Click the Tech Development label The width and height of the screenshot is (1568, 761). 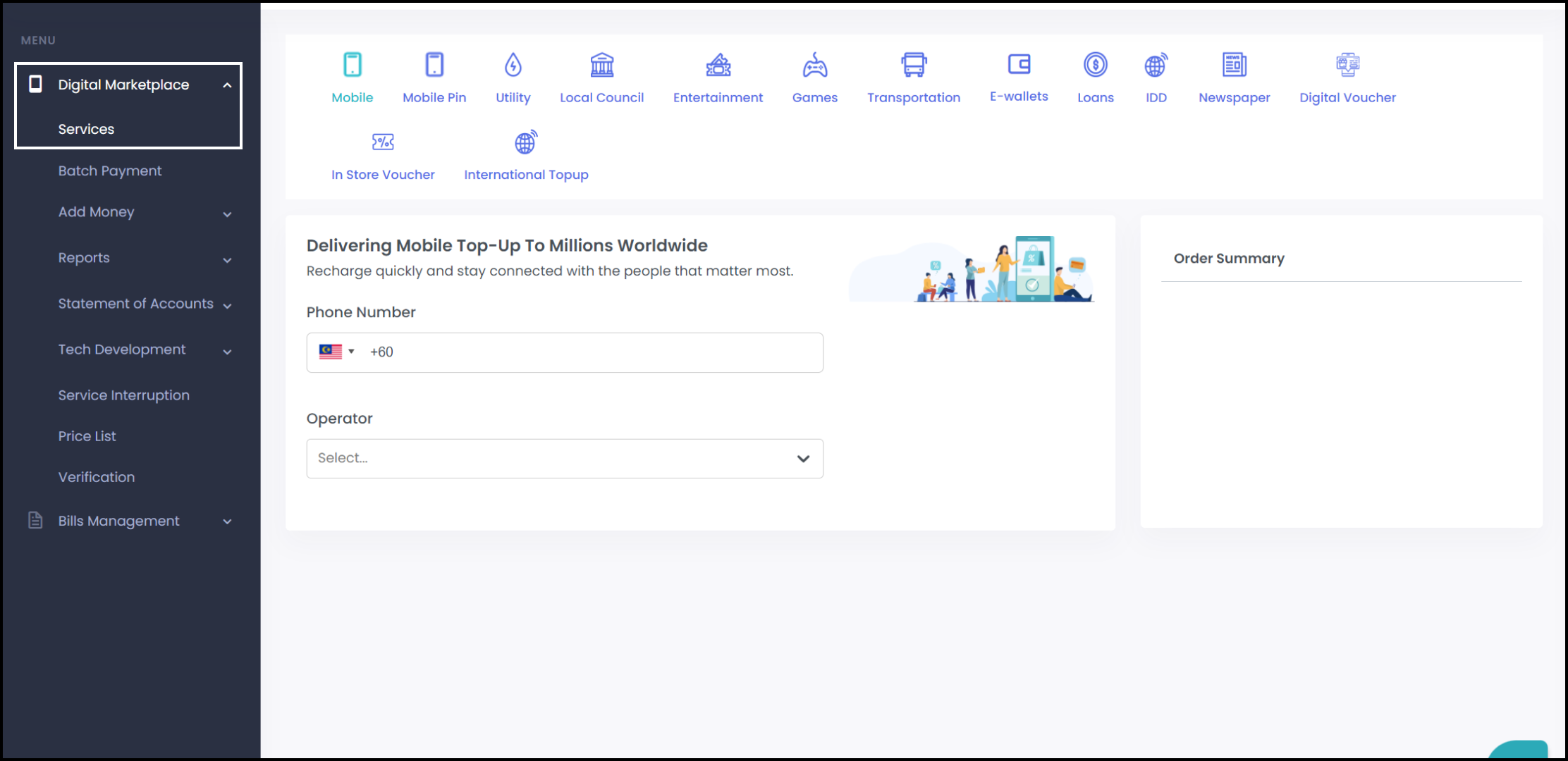tap(122, 349)
